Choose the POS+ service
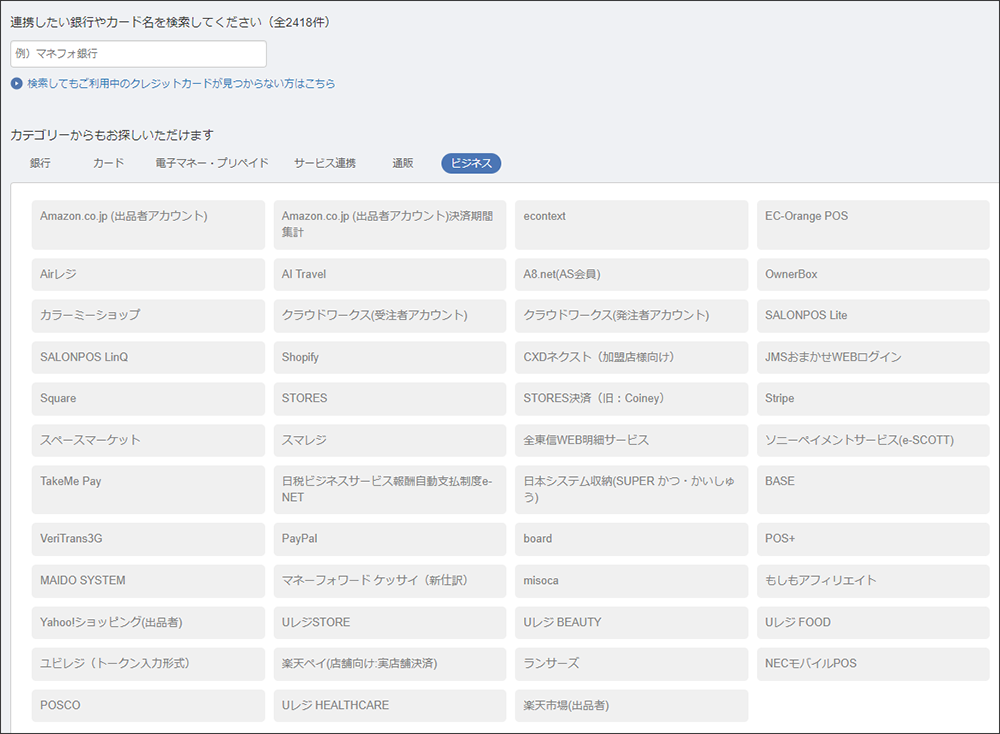Viewport: 1000px width, 734px height. [873, 539]
